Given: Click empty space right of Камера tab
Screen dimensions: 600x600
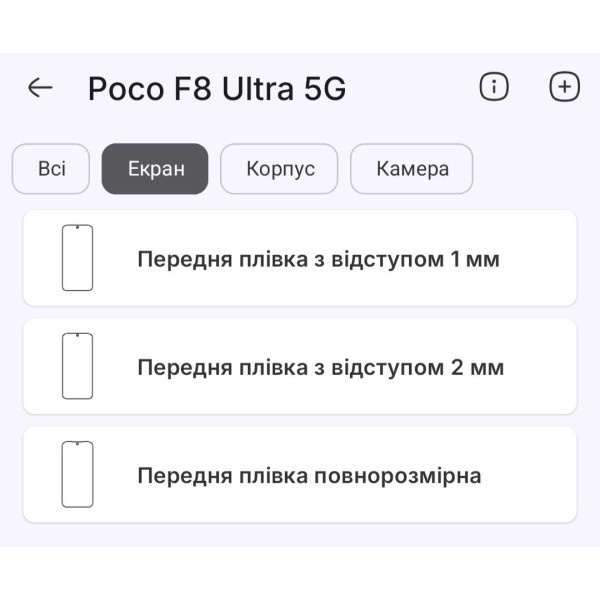Looking at the screenshot, I should (x=530, y=169).
